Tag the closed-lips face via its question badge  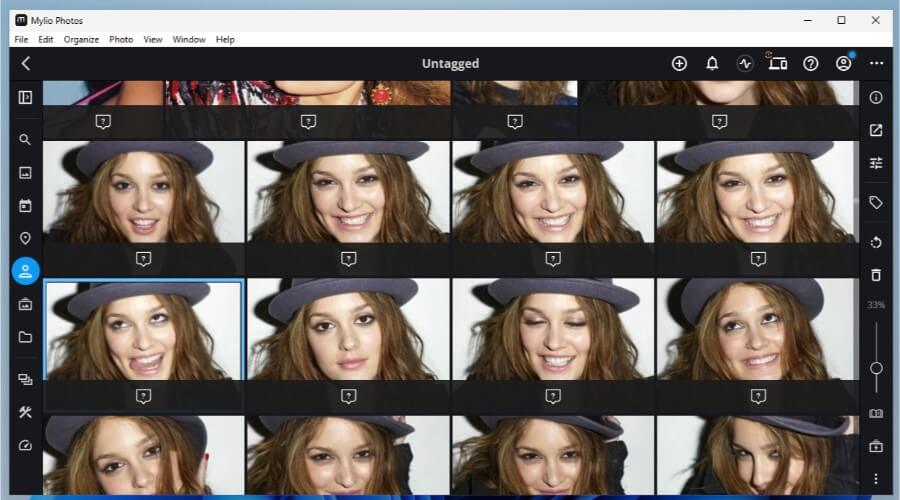point(348,396)
